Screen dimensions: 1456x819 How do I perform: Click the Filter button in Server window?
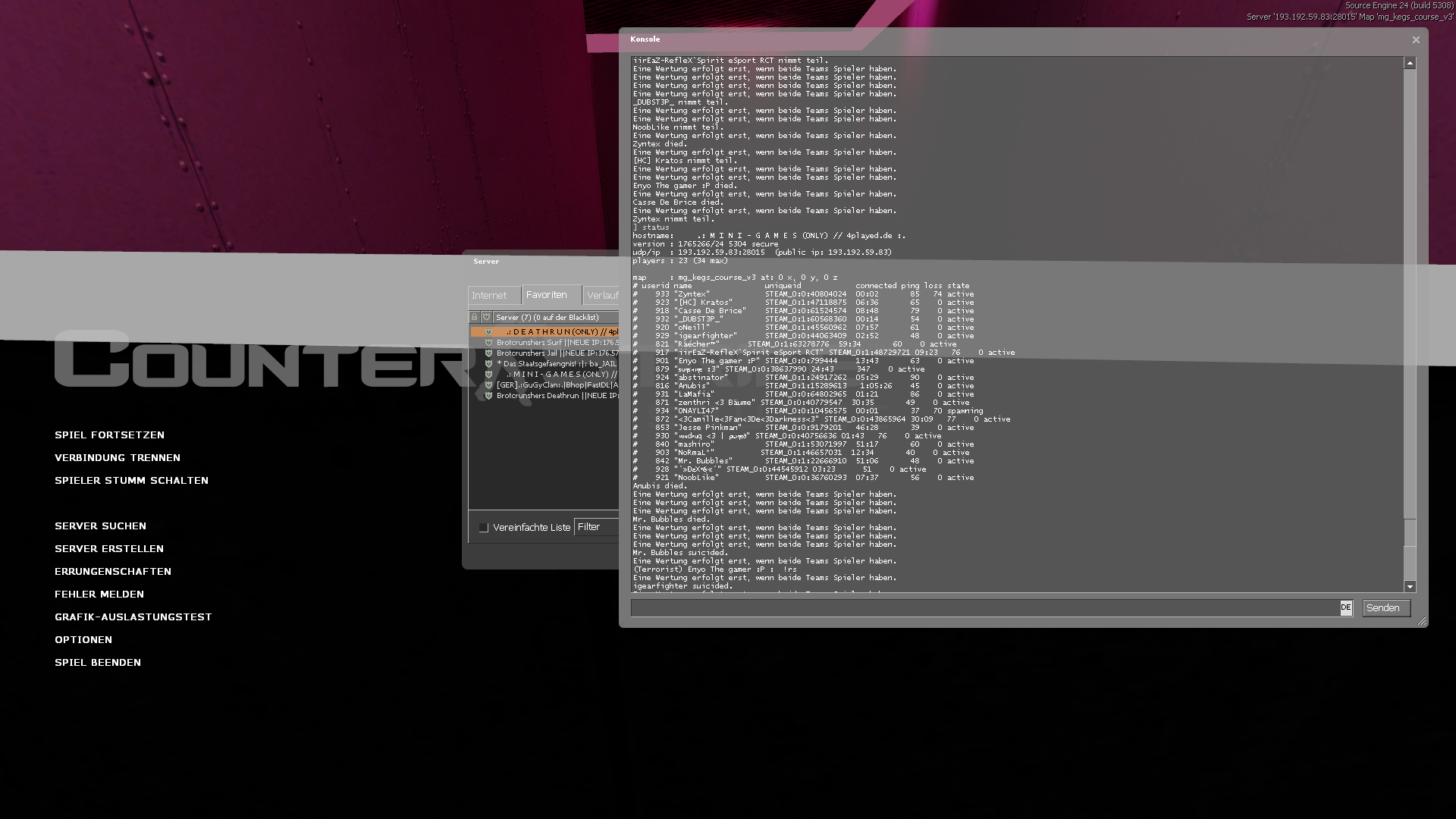pyautogui.click(x=597, y=527)
